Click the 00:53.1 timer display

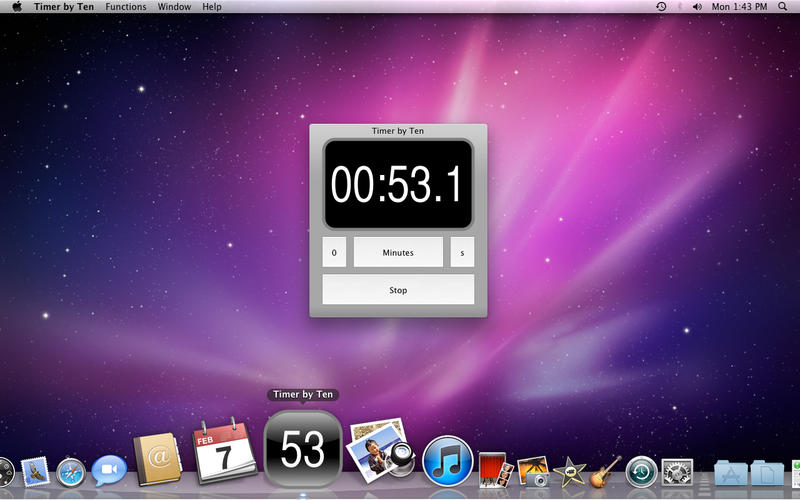click(x=398, y=184)
